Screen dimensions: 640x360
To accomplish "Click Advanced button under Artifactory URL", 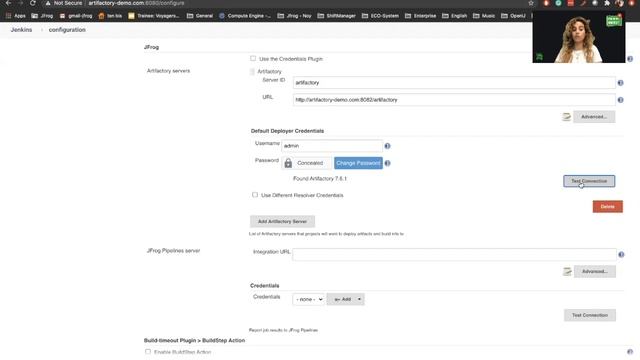I will 594,117.
